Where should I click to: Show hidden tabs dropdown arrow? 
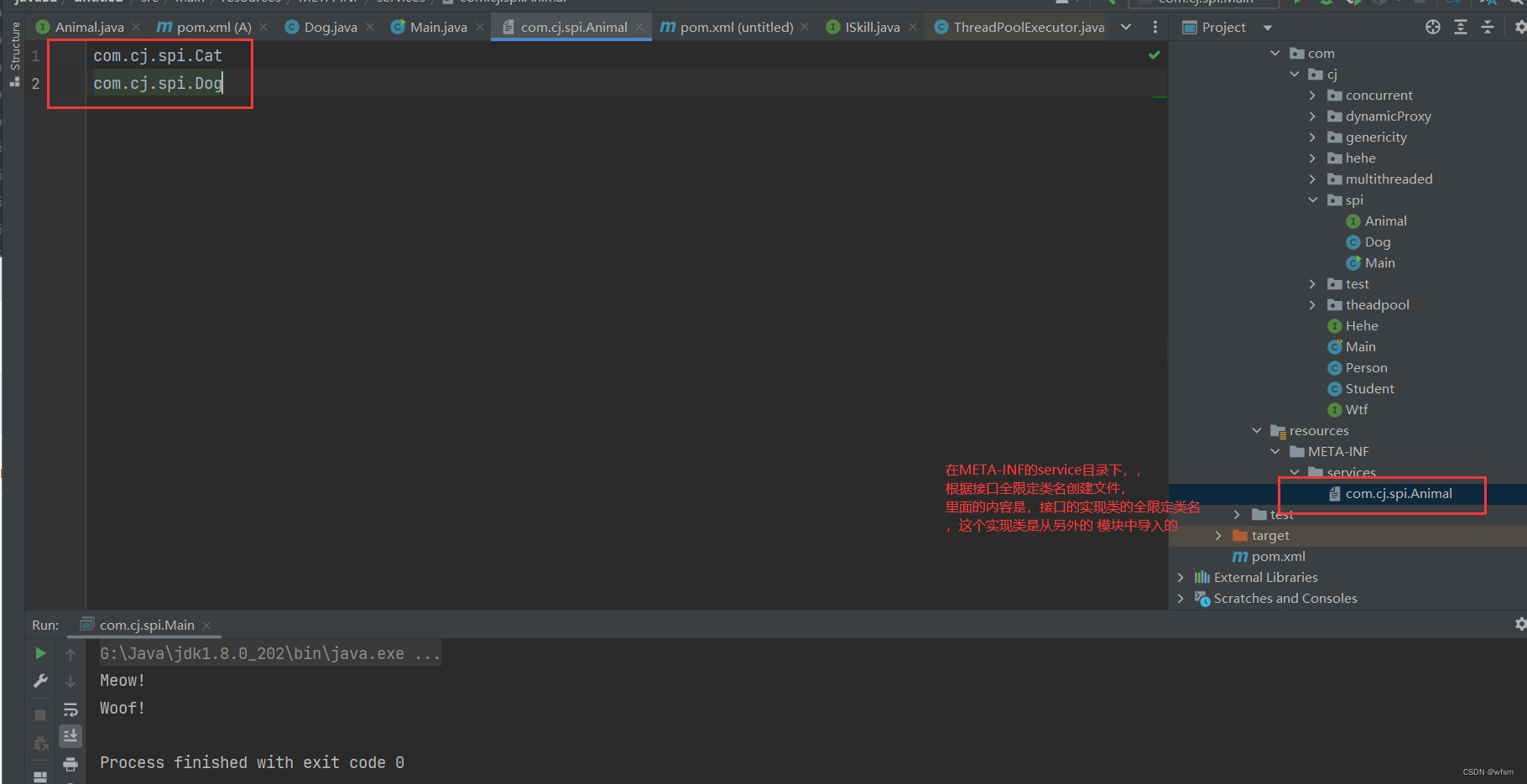[x=1126, y=28]
